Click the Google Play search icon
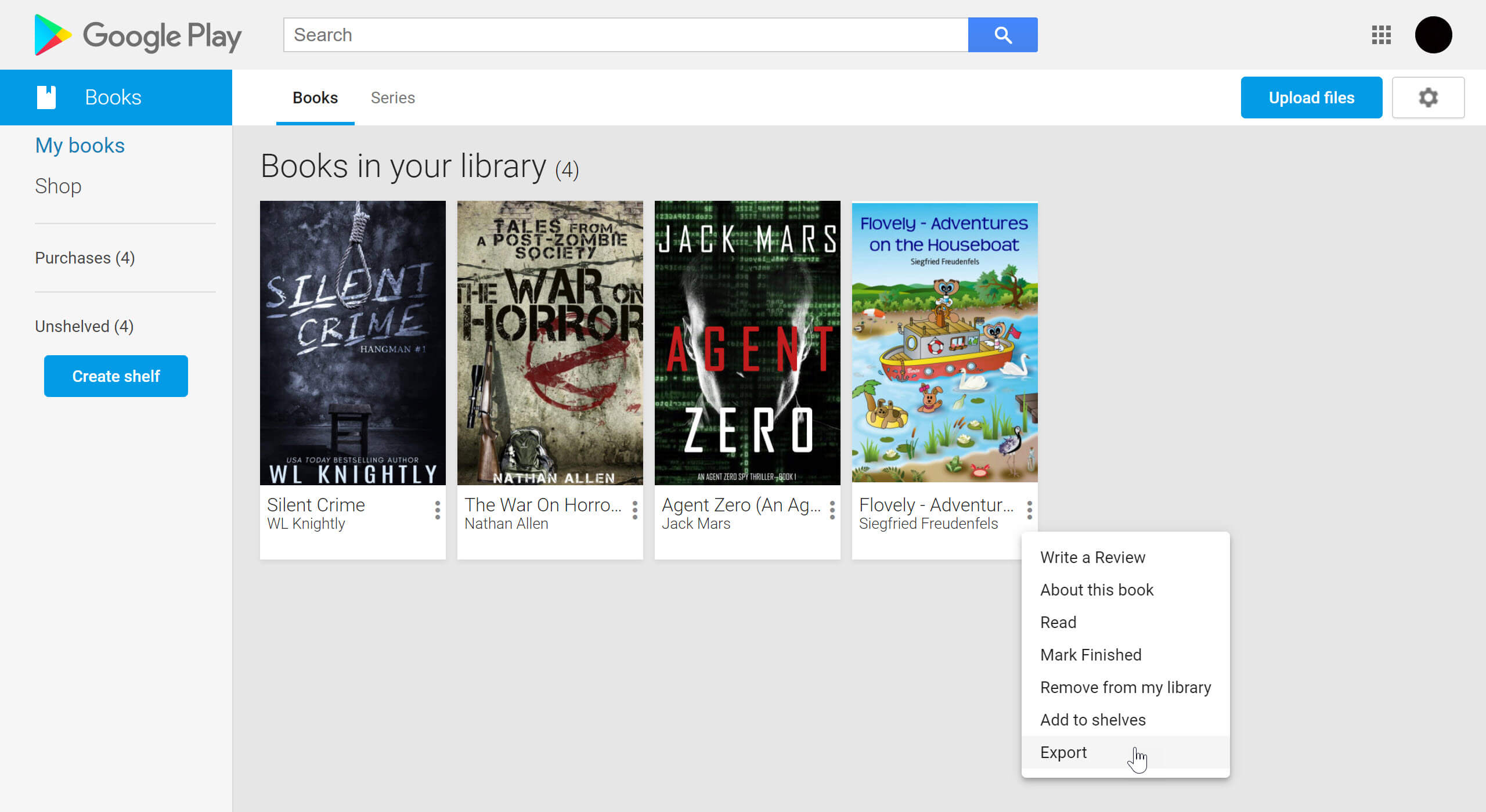The image size is (1486, 812). point(1003,35)
